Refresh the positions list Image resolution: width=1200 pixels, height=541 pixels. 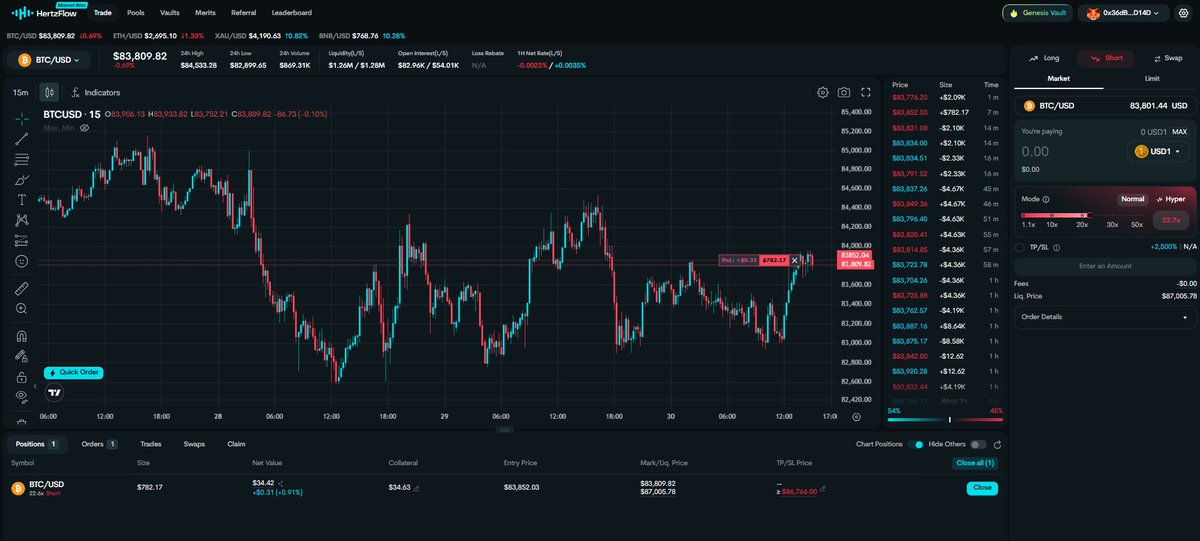997,444
